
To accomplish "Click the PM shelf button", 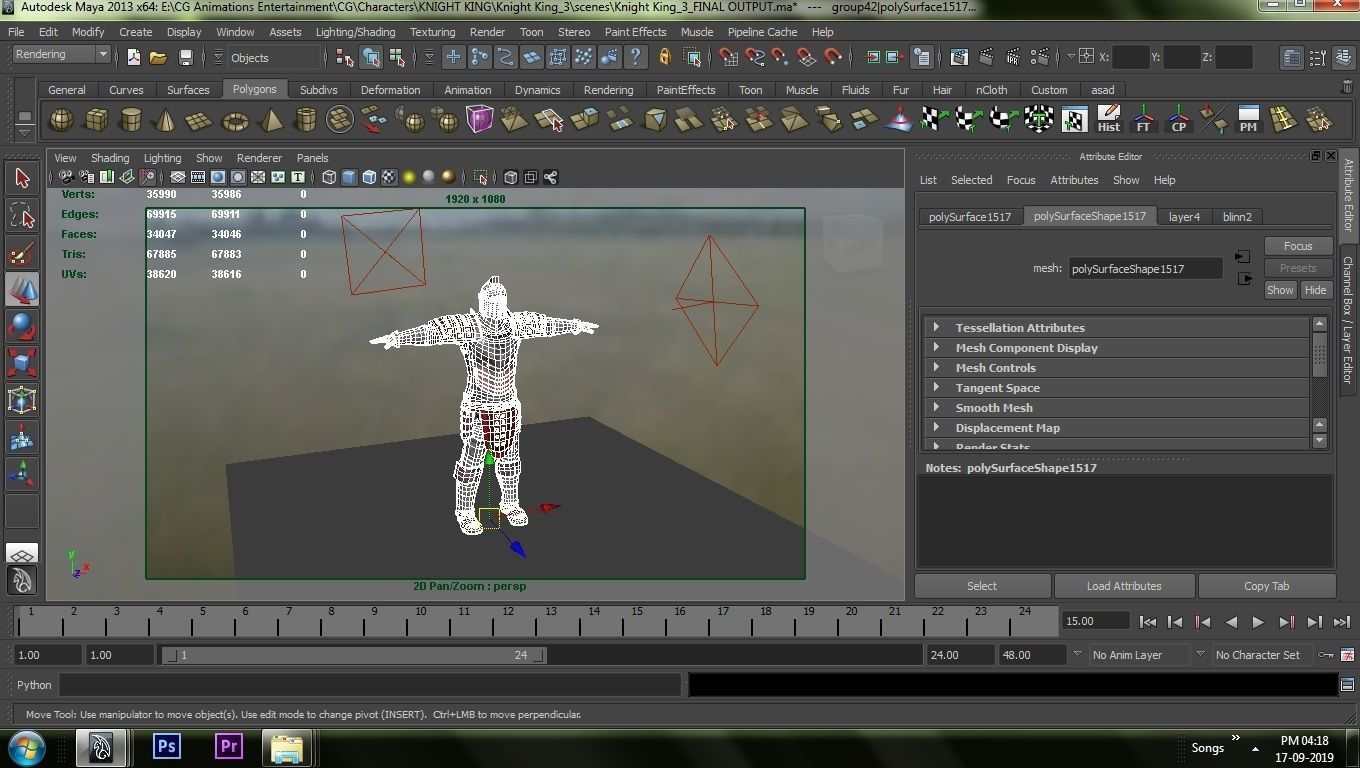I will click(1248, 120).
